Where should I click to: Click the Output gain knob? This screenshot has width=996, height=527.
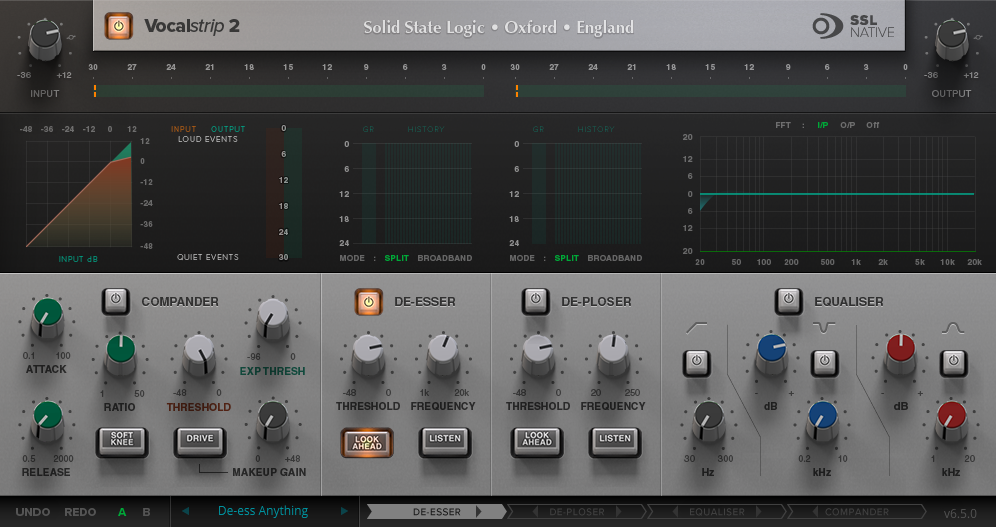coord(951,39)
